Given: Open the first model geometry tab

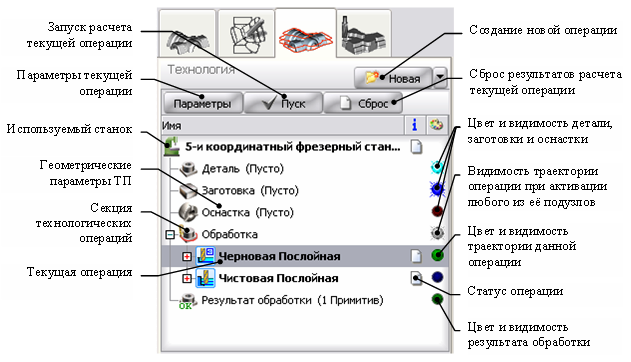Looking at the screenshot, I should coord(188,34).
